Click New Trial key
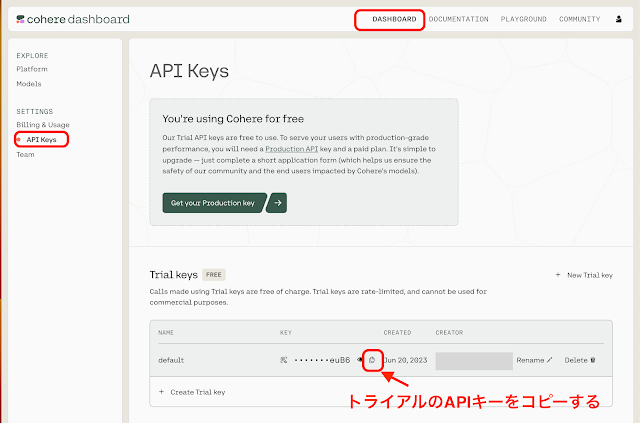The height and width of the screenshot is (423, 640). (584, 275)
